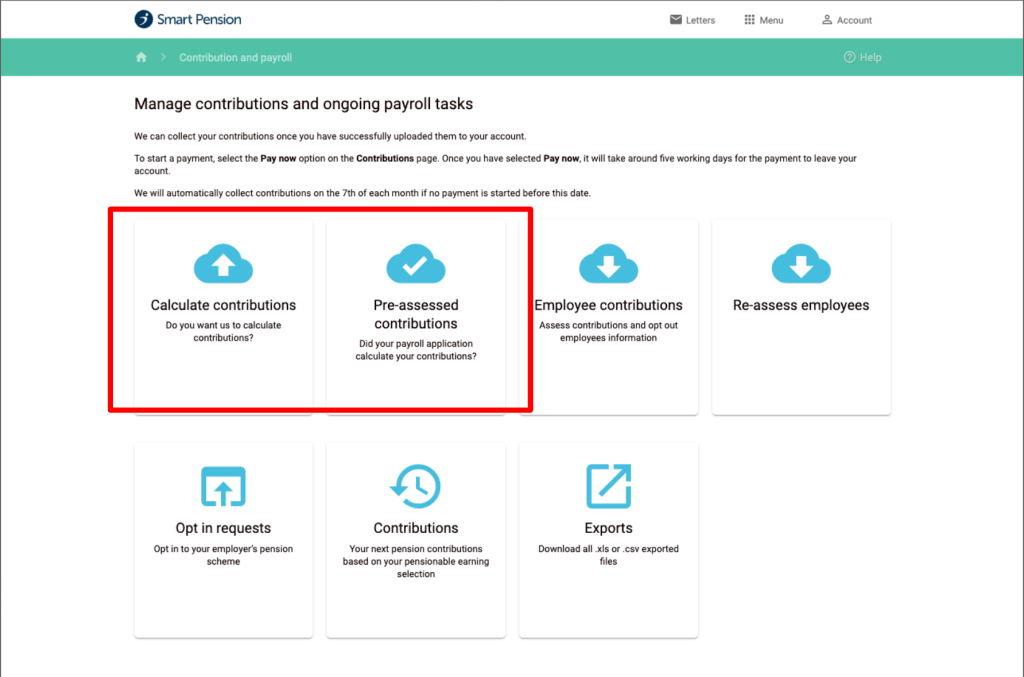Click the breadcrumb chevron separator

(163, 58)
